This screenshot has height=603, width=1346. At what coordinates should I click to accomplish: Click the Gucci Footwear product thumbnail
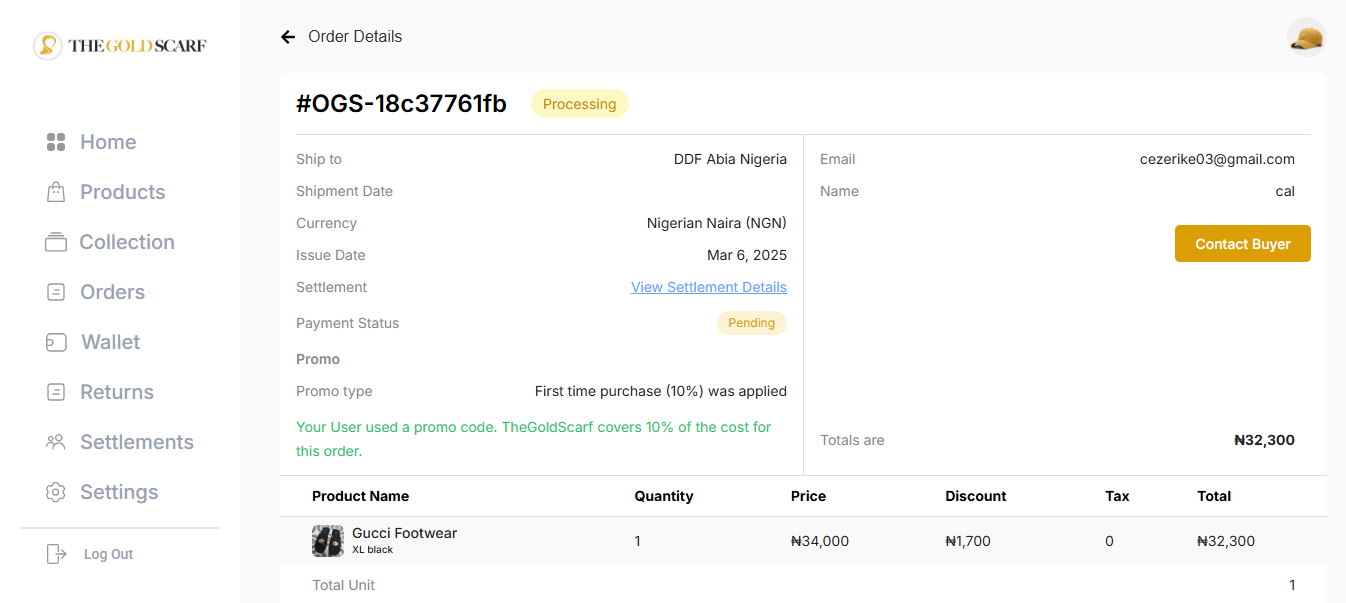pyautogui.click(x=328, y=541)
